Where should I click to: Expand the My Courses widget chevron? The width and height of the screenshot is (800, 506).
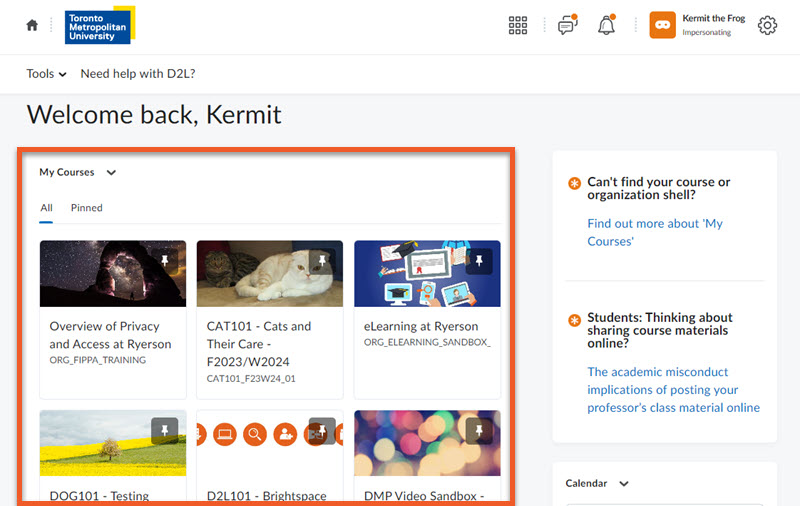click(x=111, y=173)
